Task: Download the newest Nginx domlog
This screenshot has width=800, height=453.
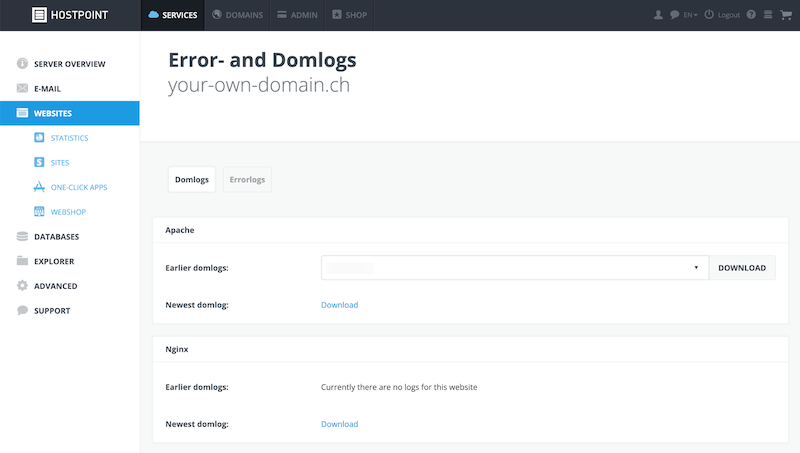Action: point(339,424)
